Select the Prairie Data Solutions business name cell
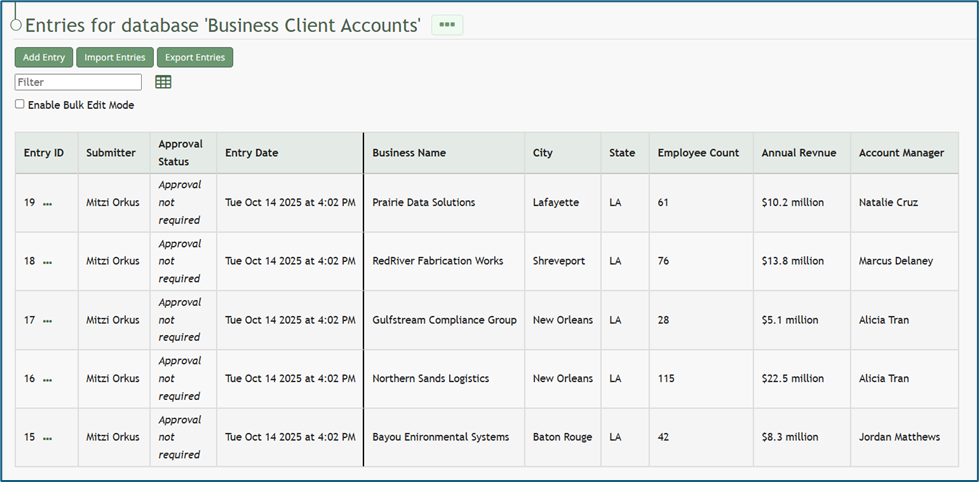This screenshot has height=482, width=979. (x=423, y=203)
